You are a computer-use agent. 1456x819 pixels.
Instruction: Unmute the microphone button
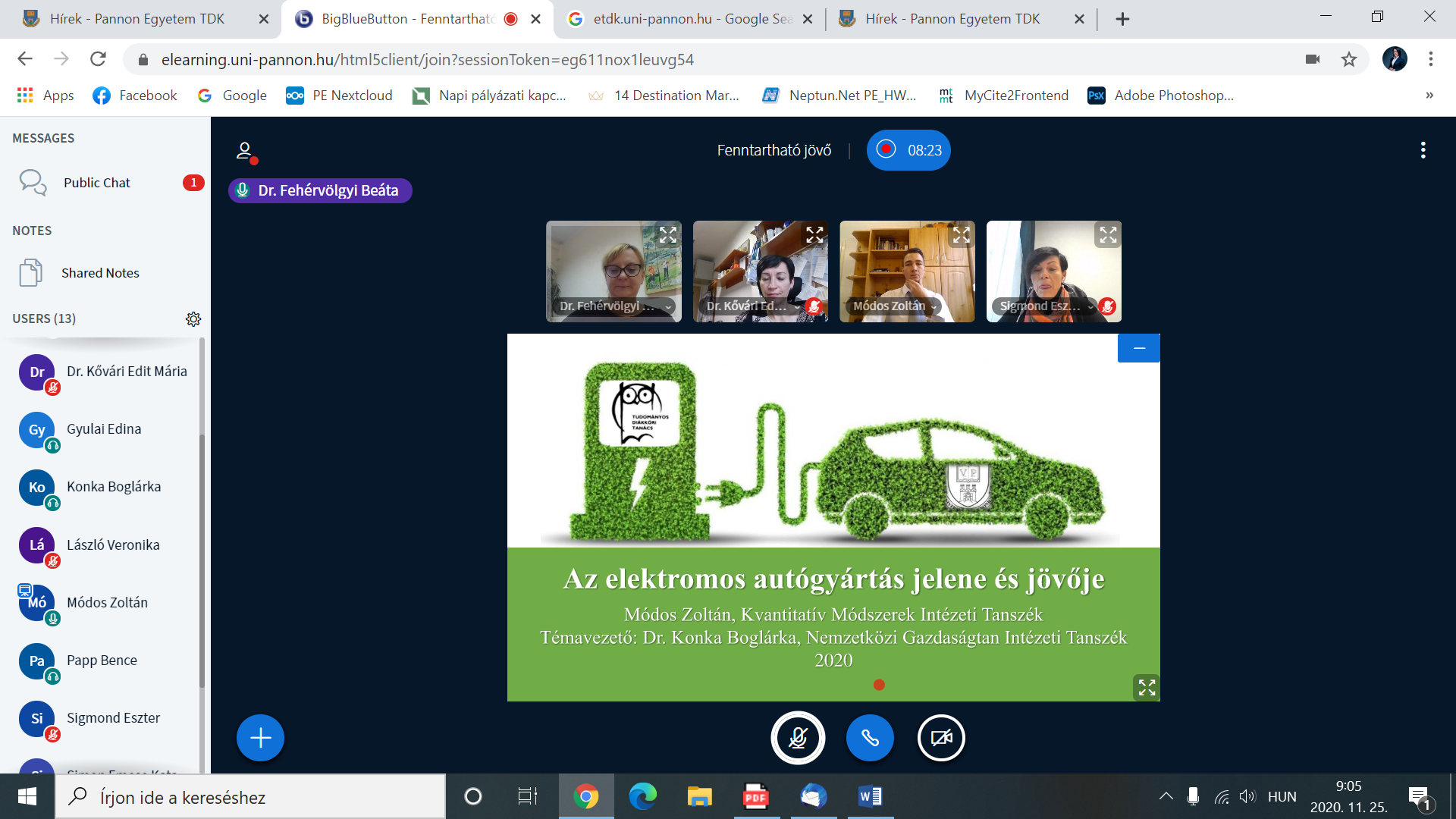[x=798, y=738]
